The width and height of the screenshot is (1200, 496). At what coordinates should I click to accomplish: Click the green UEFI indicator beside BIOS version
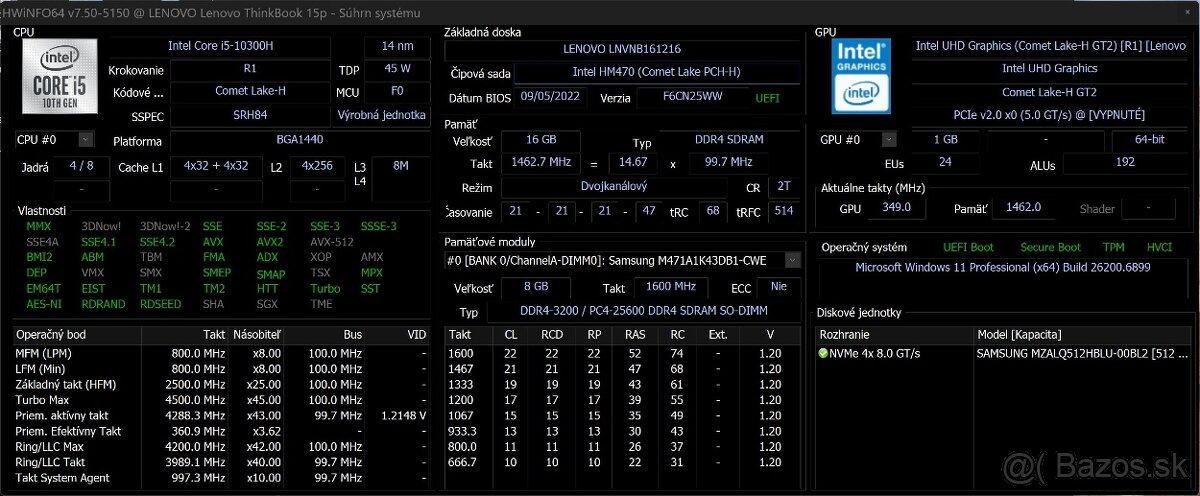click(x=768, y=98)
